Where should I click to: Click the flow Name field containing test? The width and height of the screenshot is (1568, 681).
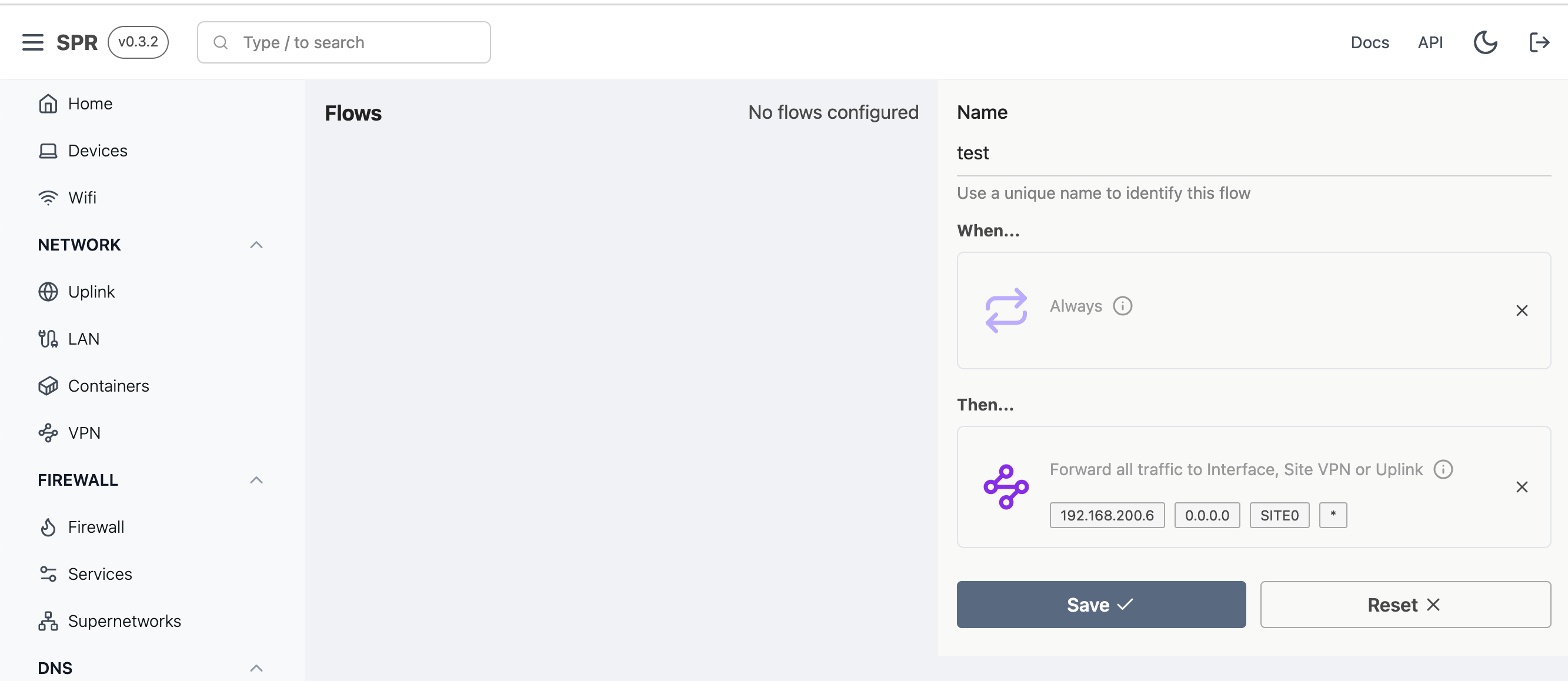[x=1253, y=153]
